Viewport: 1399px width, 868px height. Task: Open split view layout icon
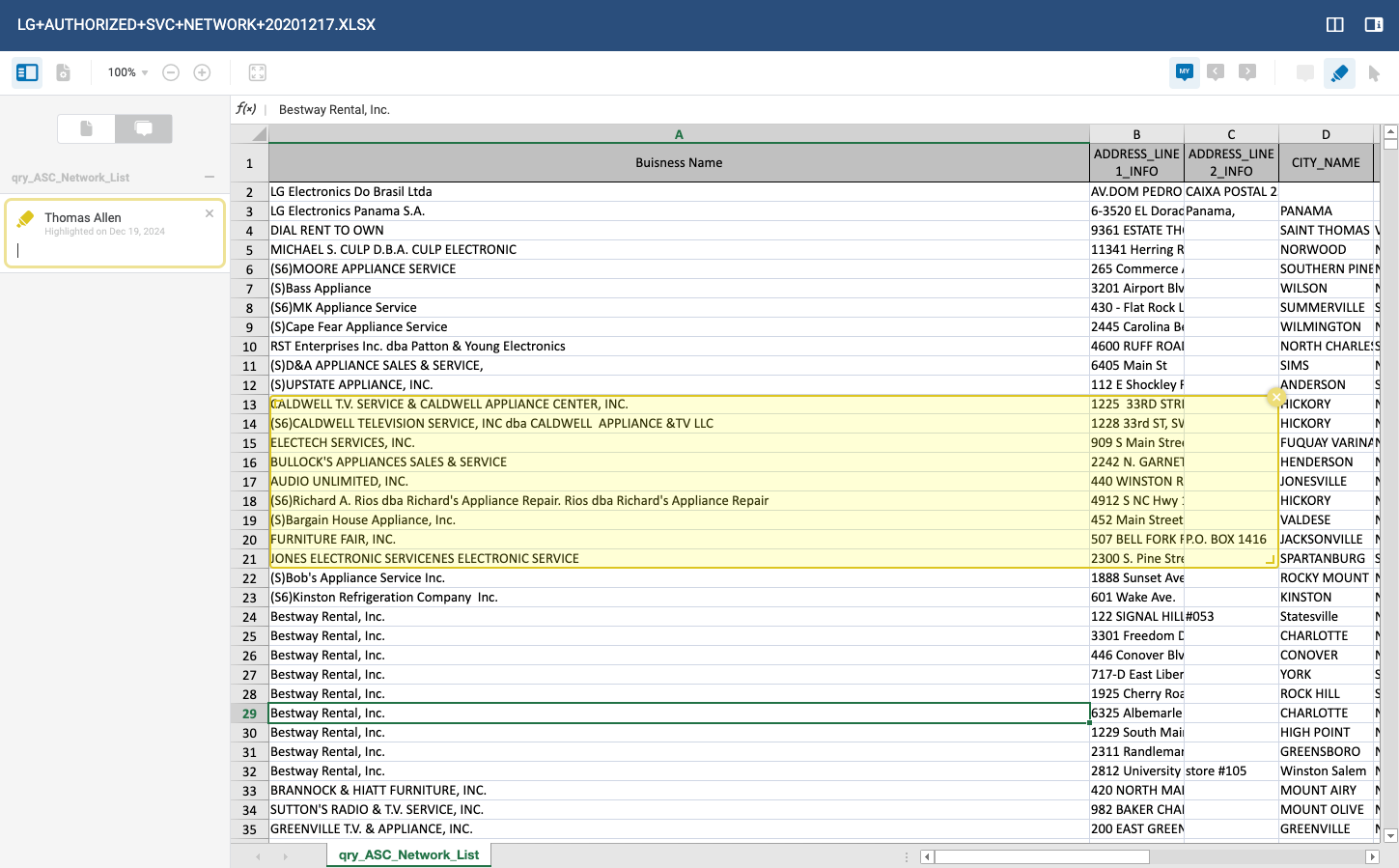(x=1335, y=25)
